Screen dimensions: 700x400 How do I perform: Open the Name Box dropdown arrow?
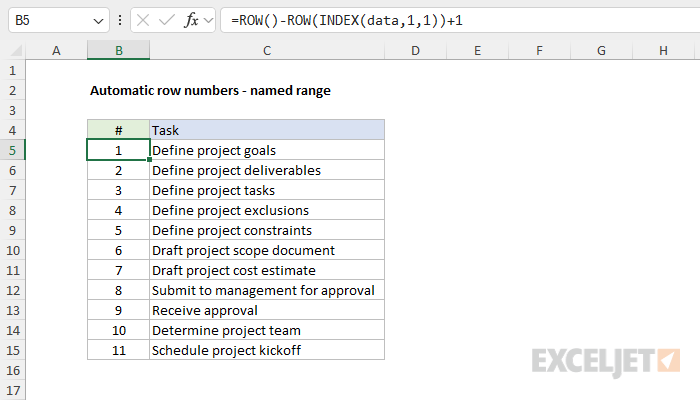[x=98, y=21]
